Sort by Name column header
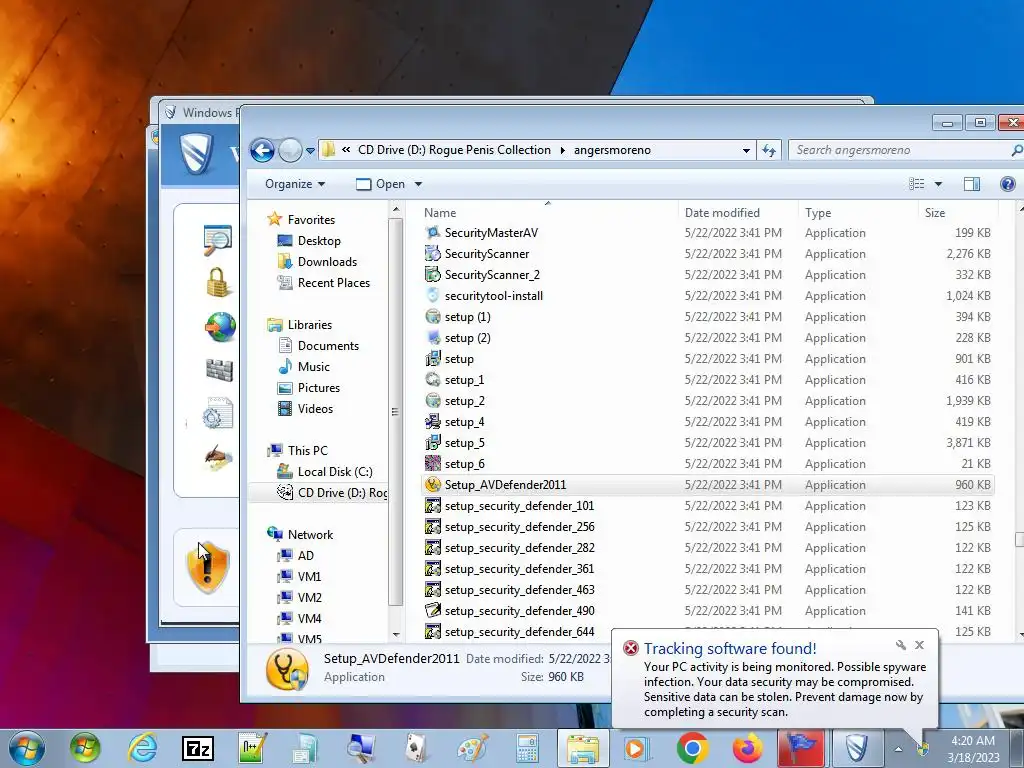Viewport: 1024px width, 768px height. tap(440, 213)
